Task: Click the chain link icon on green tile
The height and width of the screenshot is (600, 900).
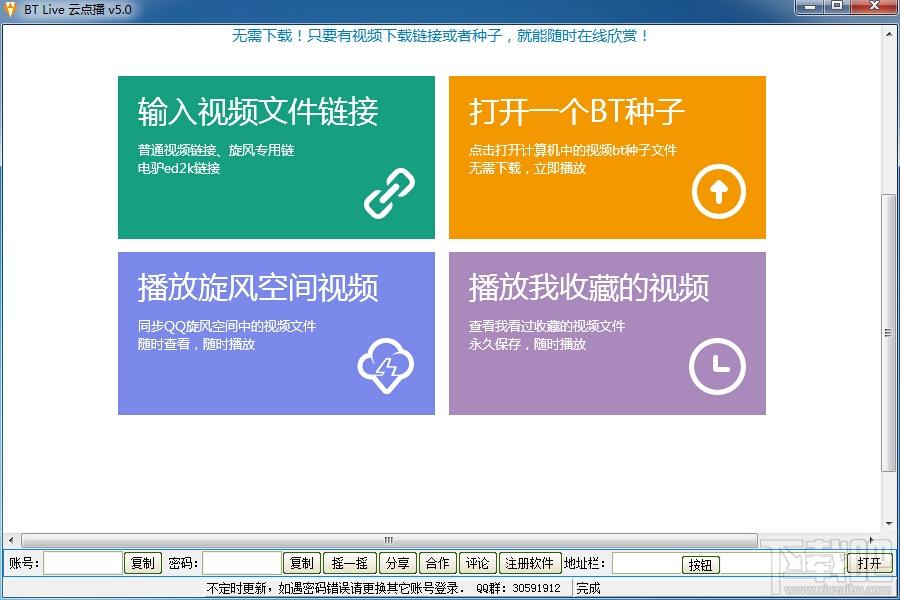Action: tap(389, 193)
